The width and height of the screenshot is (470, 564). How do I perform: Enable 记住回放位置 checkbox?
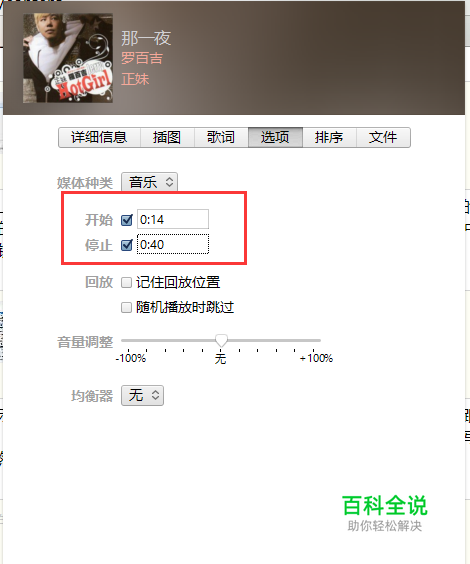126,283
